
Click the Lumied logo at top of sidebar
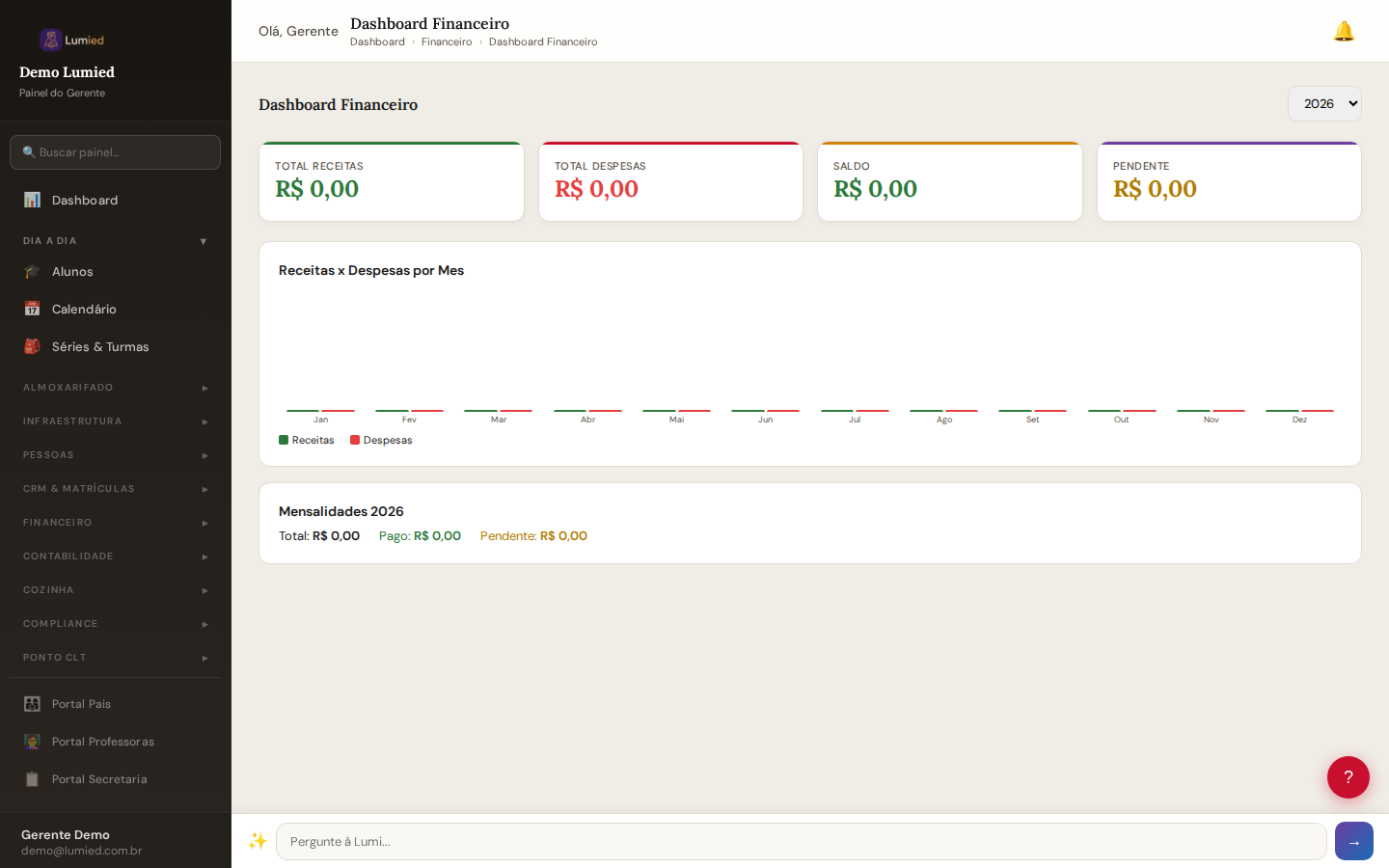click(x=73, y=40)
